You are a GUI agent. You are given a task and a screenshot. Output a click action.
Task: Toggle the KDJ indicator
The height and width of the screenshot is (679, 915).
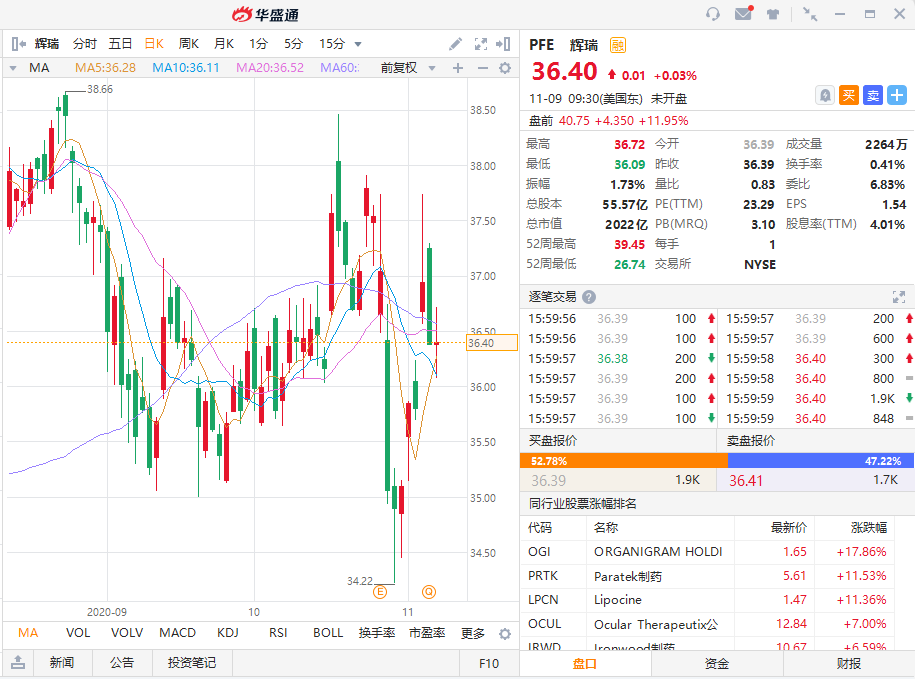click(x=228, y=633)
